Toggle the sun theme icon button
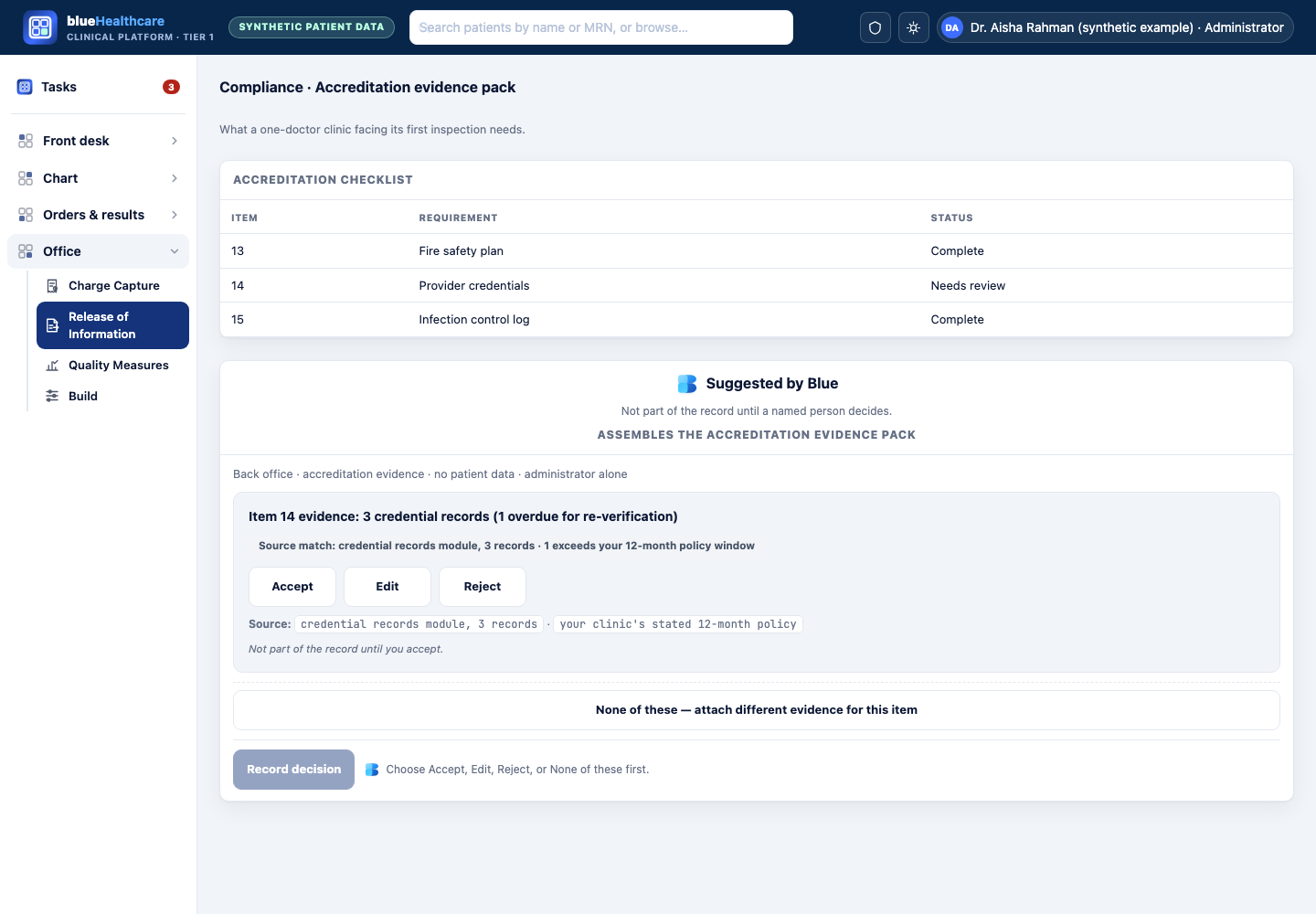Screen dimensions: 1316x914 914,27
